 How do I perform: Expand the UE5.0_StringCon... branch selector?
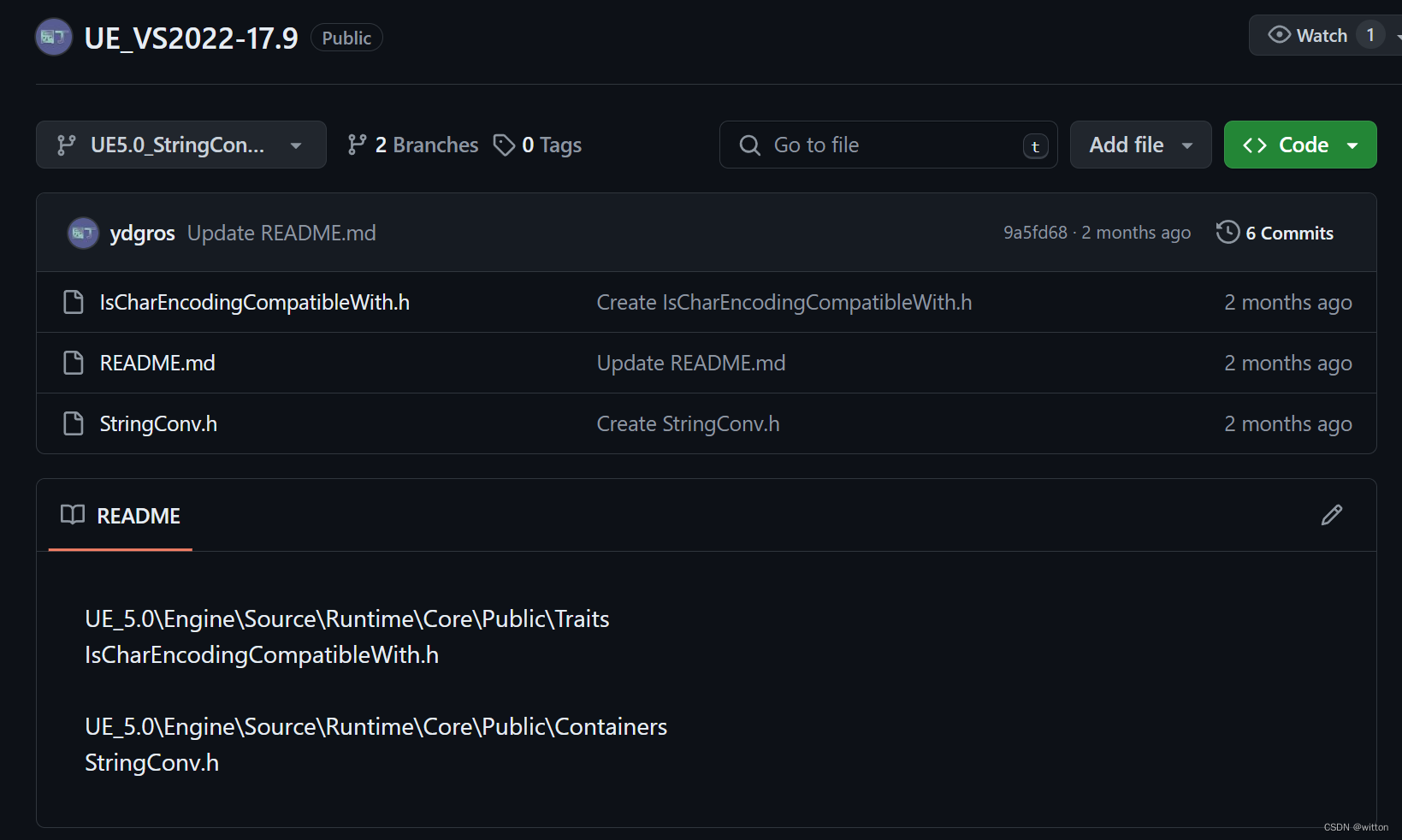click(x=180, y=145)
